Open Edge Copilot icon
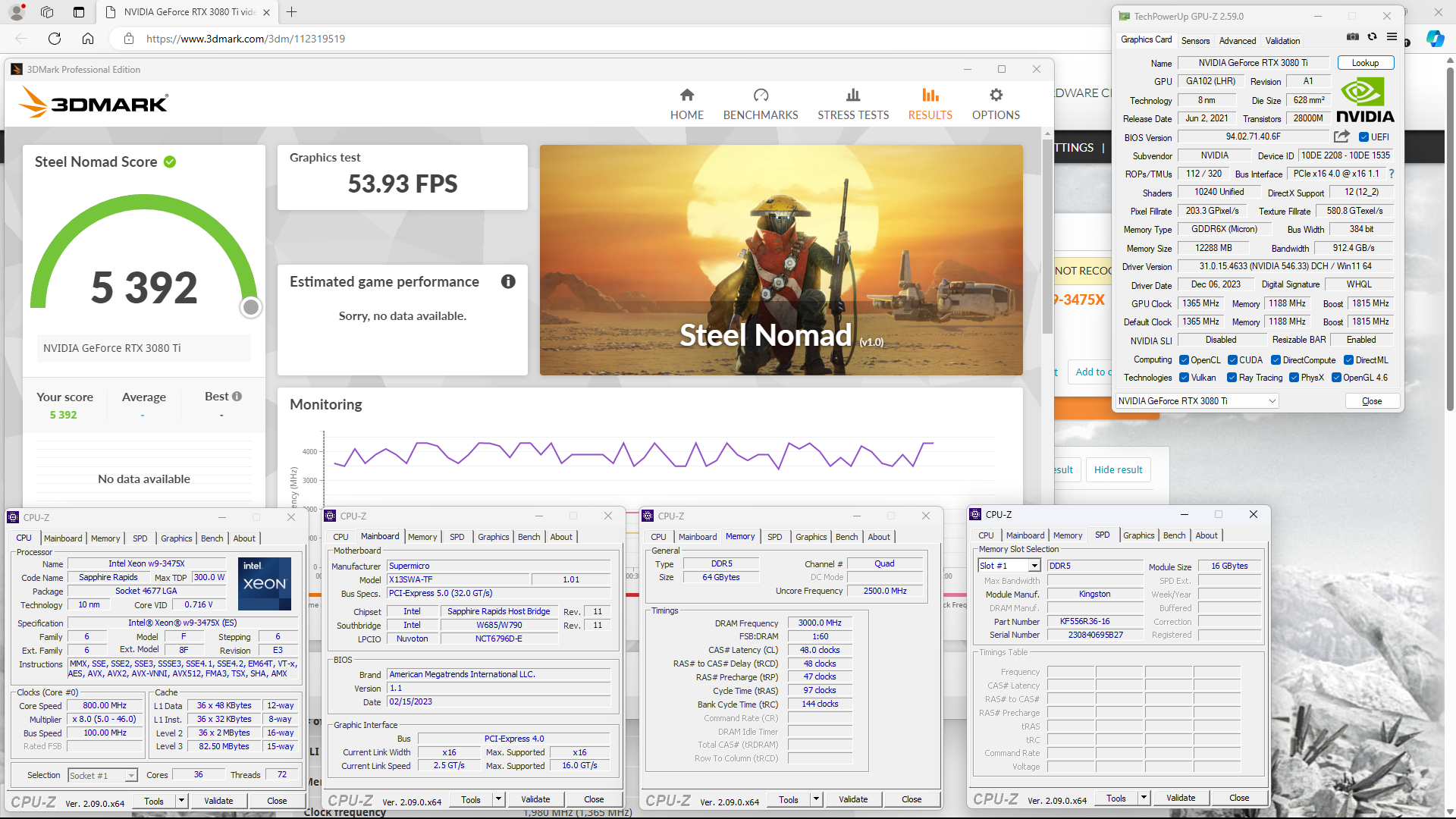The width and height of the screenshot is (1456, 819). 1435,39
